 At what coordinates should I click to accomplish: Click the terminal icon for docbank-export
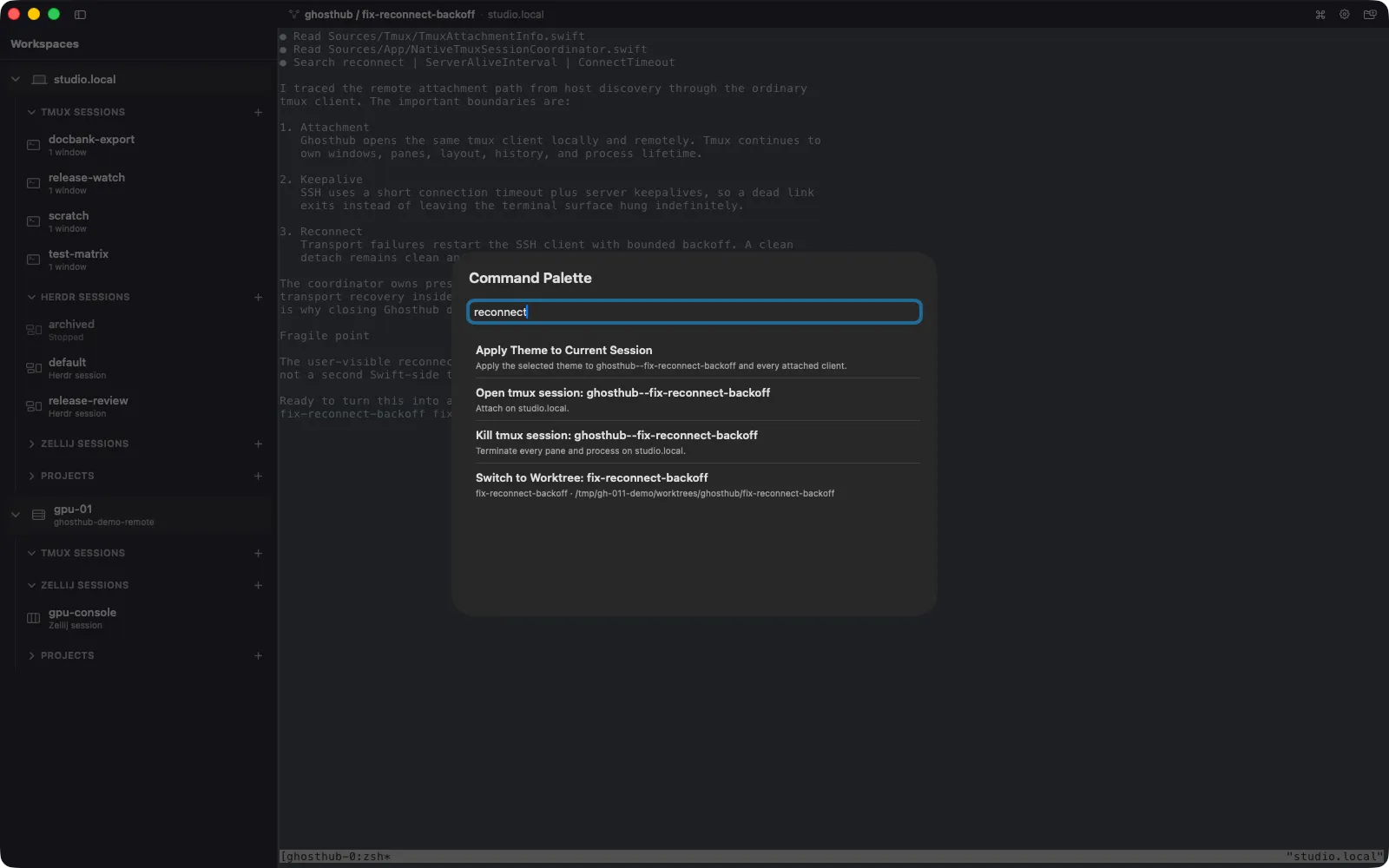(33, 145)
